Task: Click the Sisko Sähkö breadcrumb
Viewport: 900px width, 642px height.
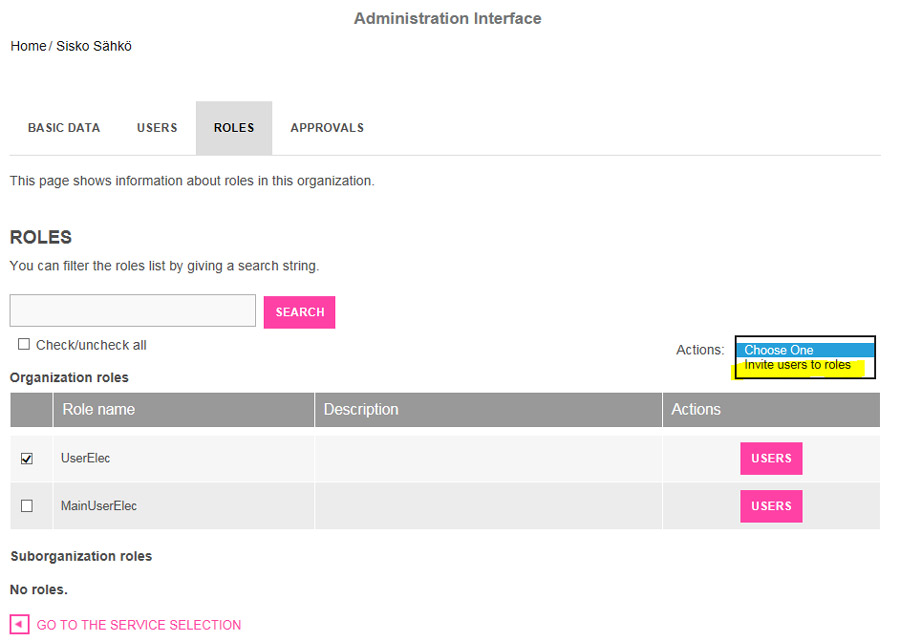Action: (94, 46)
